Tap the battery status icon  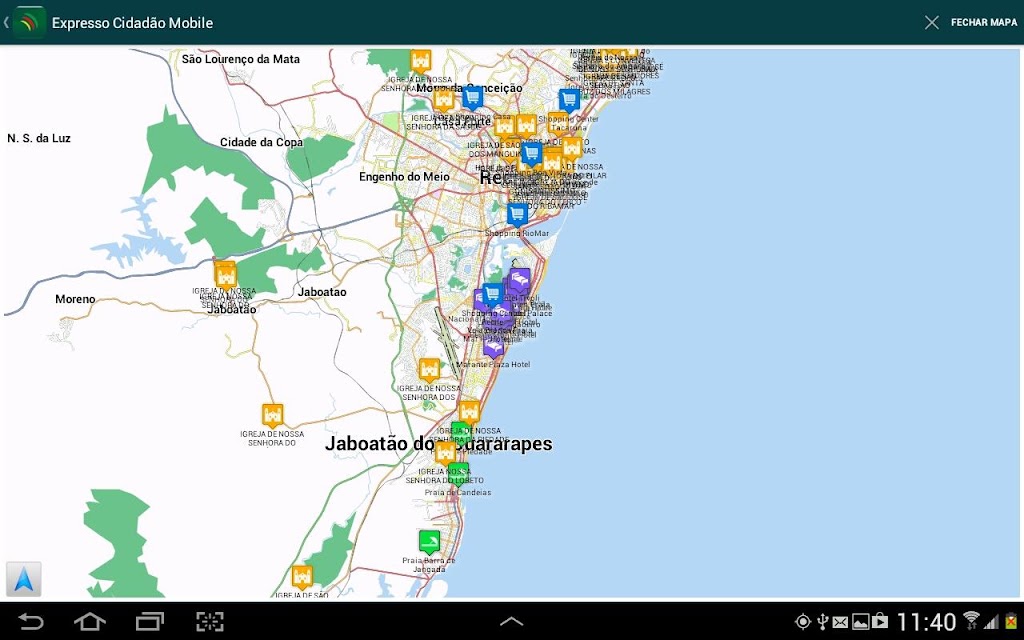(1011, 621)
